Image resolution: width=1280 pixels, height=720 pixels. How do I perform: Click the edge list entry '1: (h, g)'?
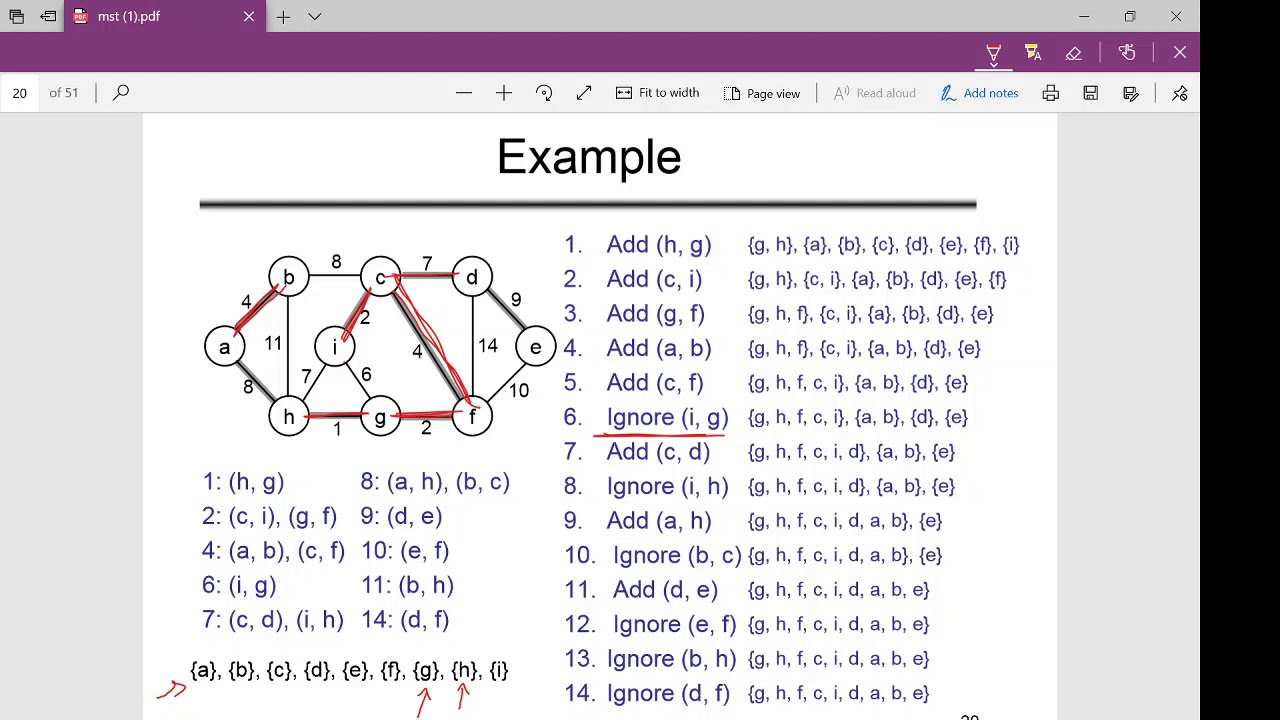pyautogui.click(x=243, y=482)
